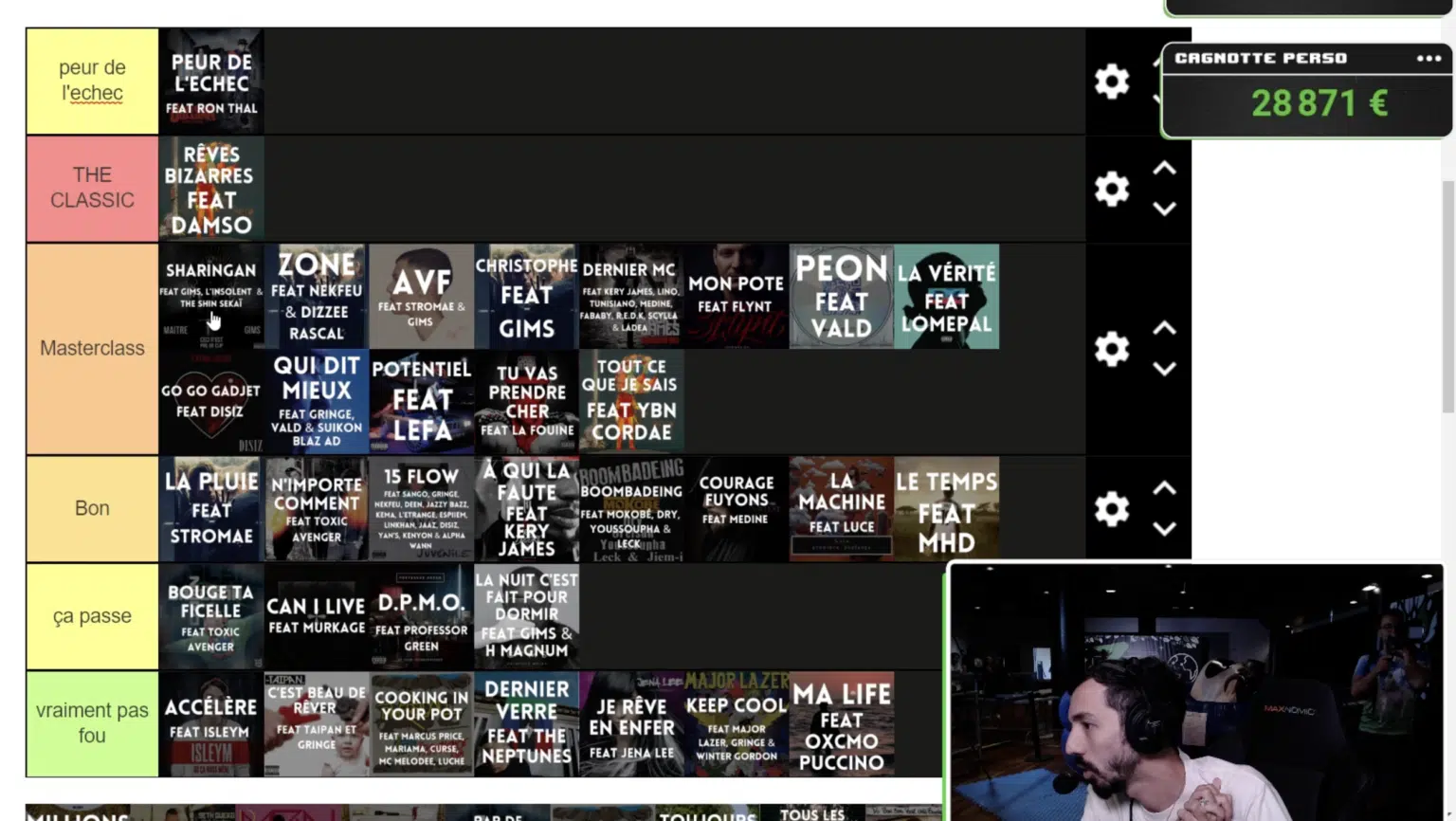Click the page vertical scrollbar
Screen dimensions: 1456x821
tap(1447, 294)
